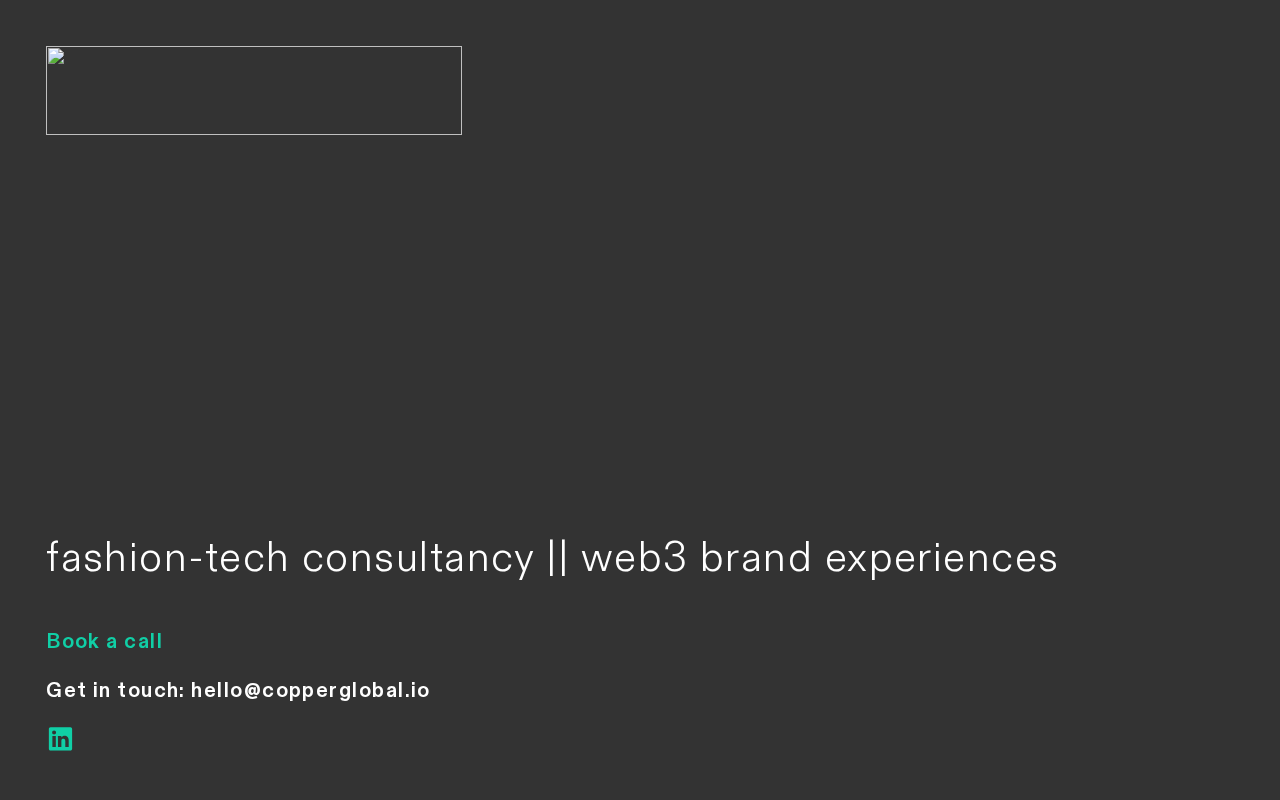This screenshot has width=1280, height=800.
Task: Click the broken-image icon in the logo corner
Action: [56, 56]
